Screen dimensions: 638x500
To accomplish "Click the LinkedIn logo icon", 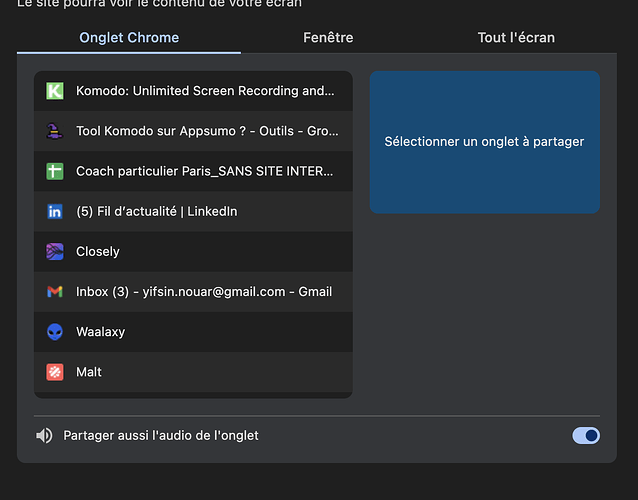I will [55, 212].
